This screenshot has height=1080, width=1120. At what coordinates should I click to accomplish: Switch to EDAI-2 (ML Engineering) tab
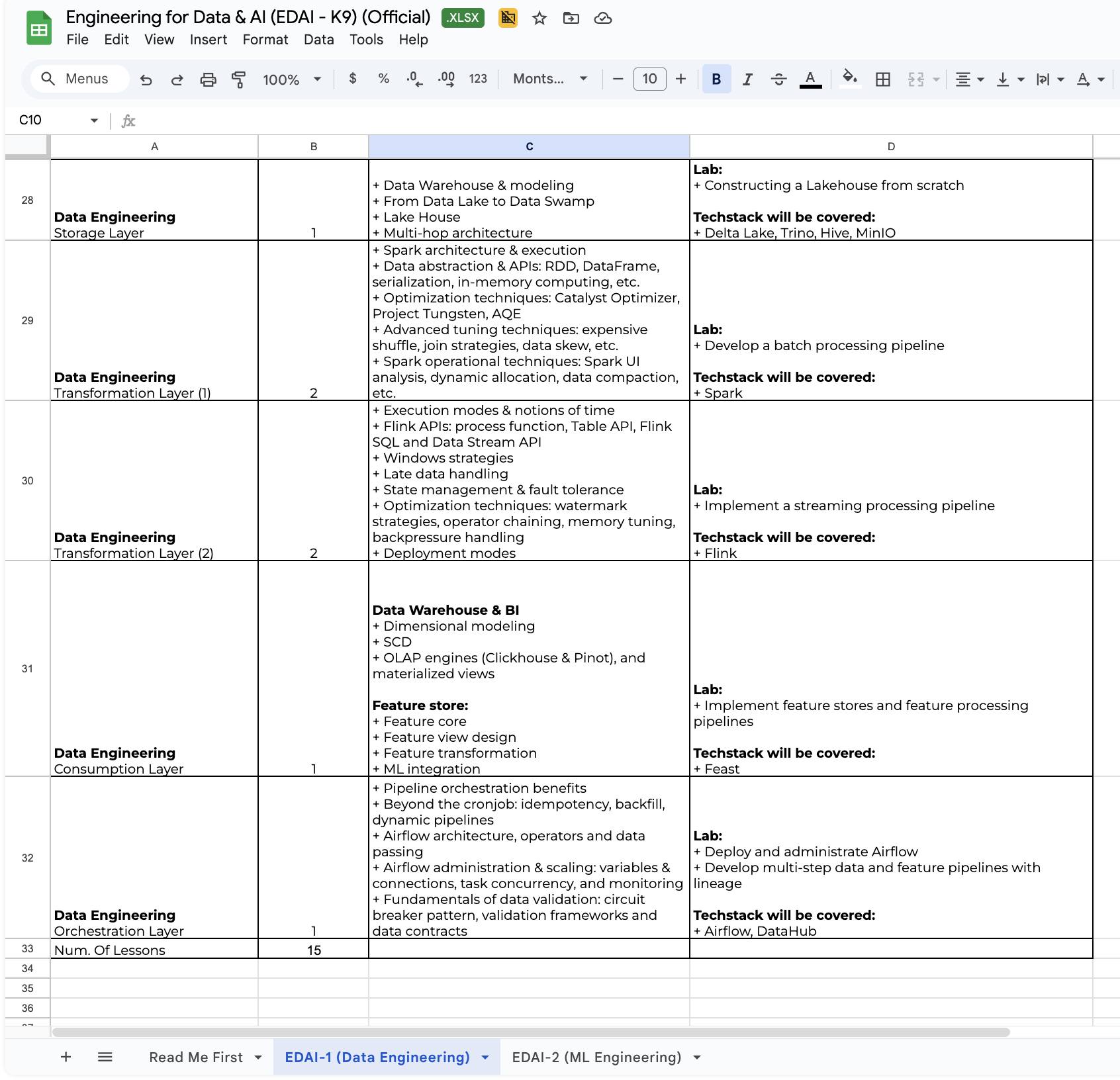tap(596, 1057)
